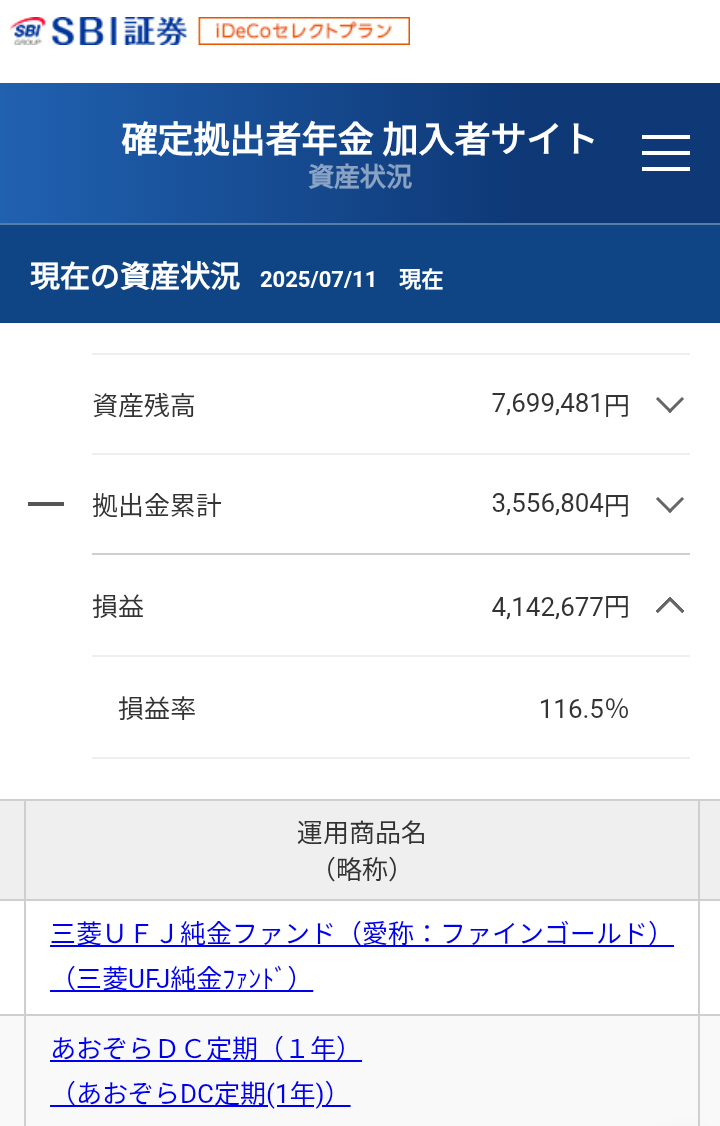The image size is (720, 1126).
Task: Expand the 資産残高 chevron
Action: tap(670, 405)
